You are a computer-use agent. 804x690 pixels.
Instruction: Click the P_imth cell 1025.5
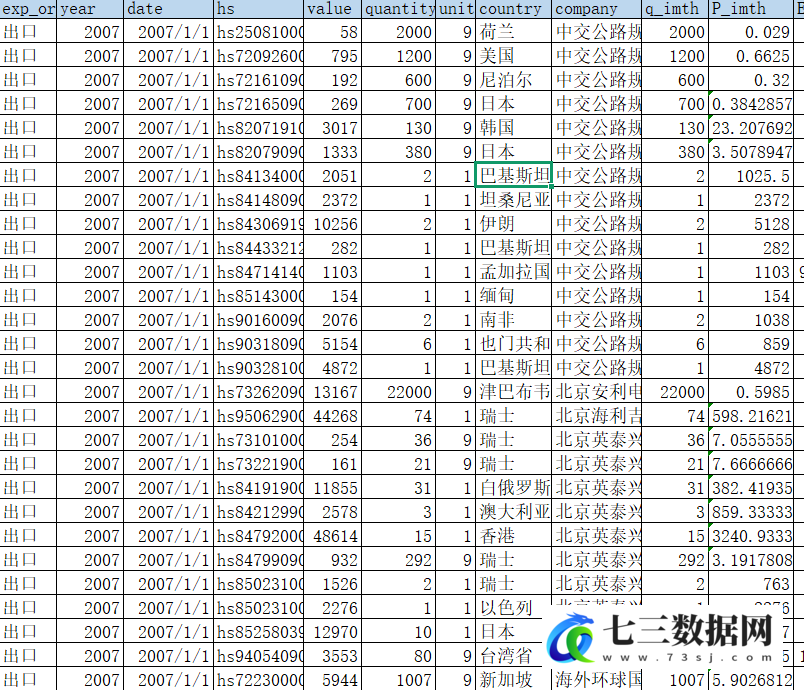(751, 176)
